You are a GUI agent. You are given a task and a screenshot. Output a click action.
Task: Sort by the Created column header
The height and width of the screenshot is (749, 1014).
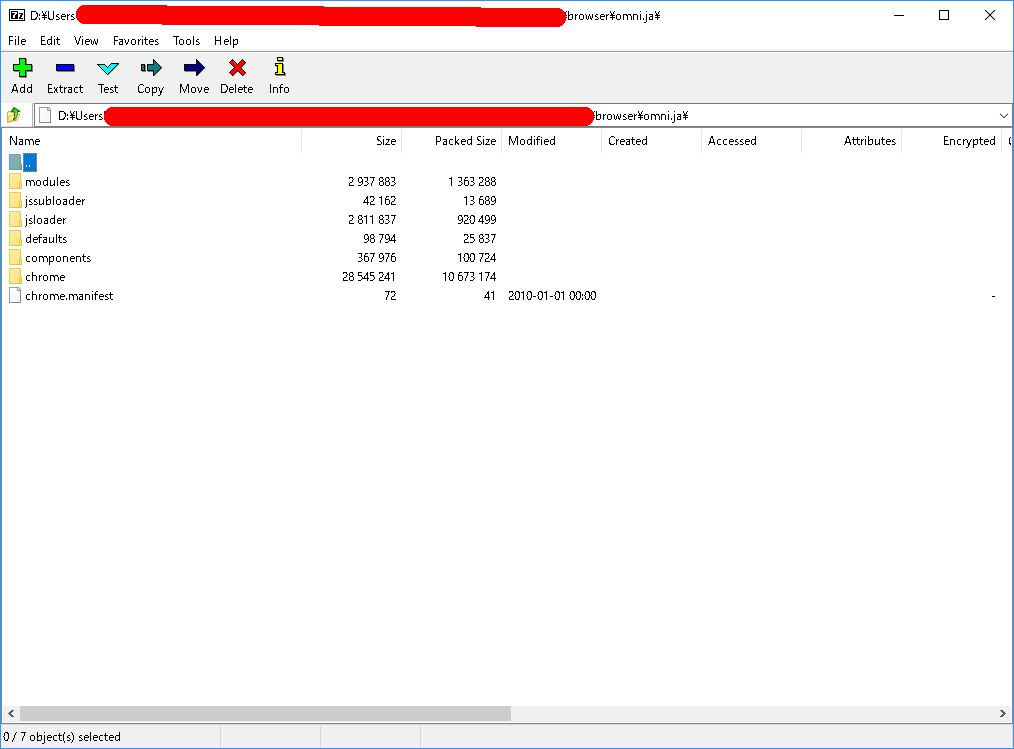(x=651, y=141)
